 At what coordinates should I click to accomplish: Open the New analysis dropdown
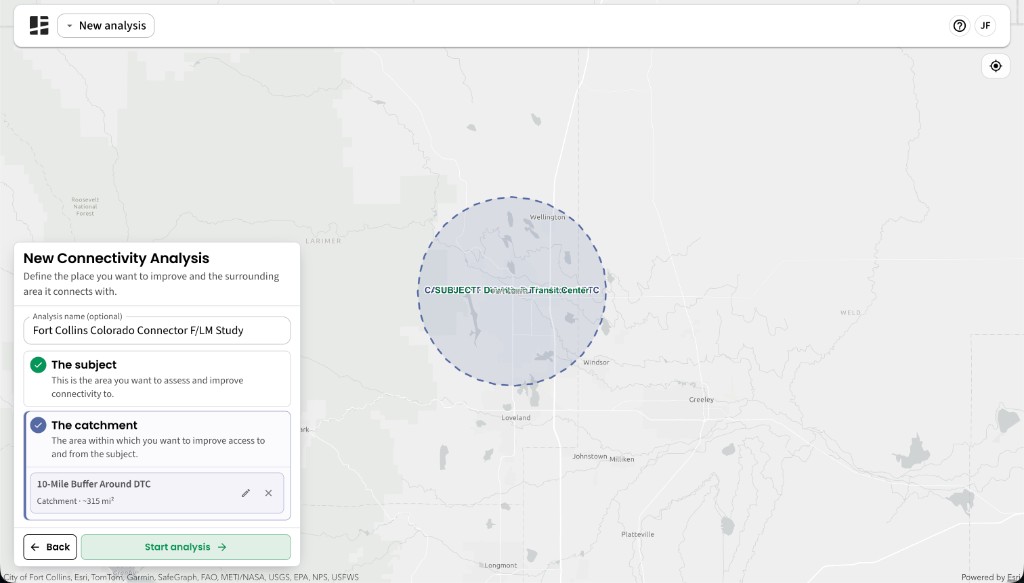pos(106,25)
